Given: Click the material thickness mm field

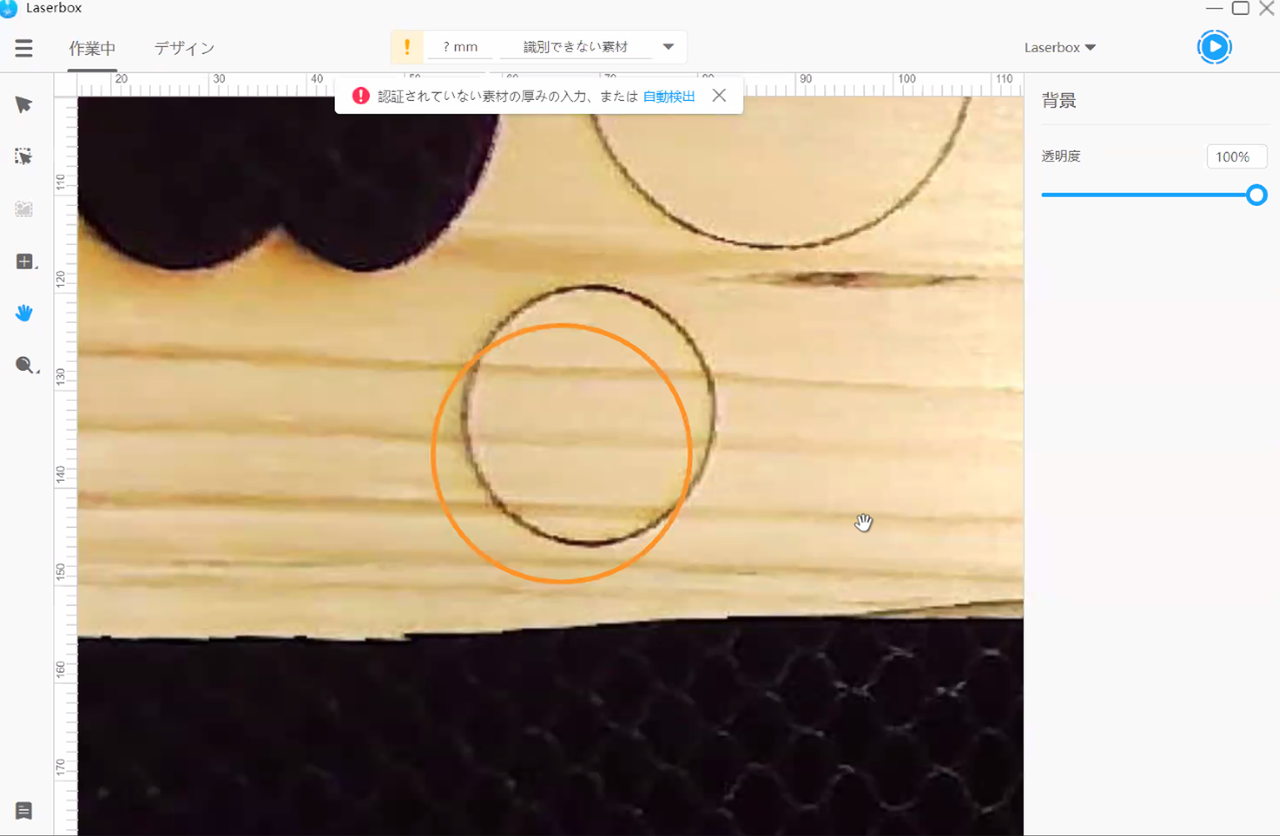Looking at the screenshot, I should click(x=460, y=47).
